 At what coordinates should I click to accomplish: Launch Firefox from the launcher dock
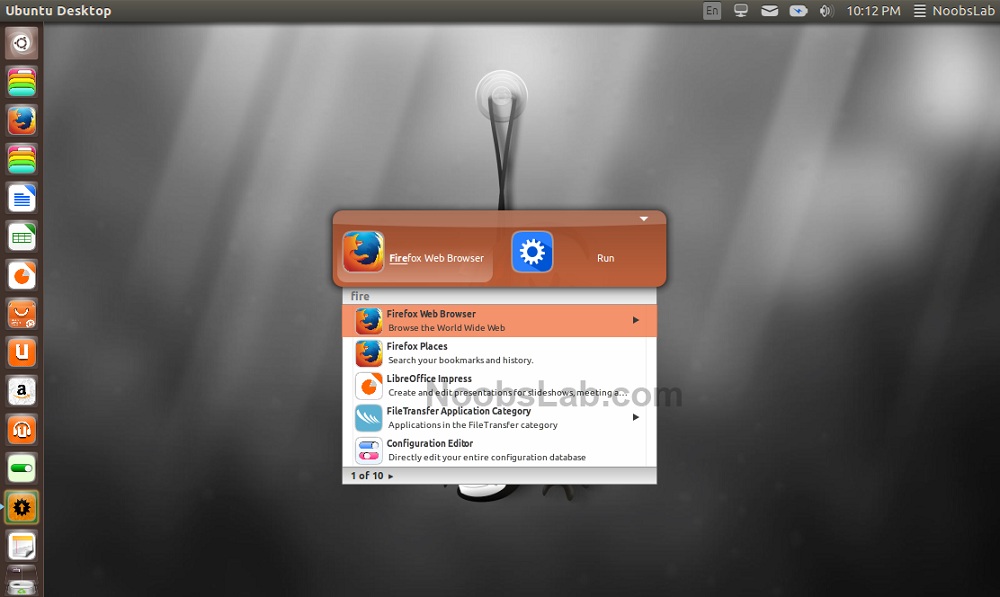(x=22, y=121)
